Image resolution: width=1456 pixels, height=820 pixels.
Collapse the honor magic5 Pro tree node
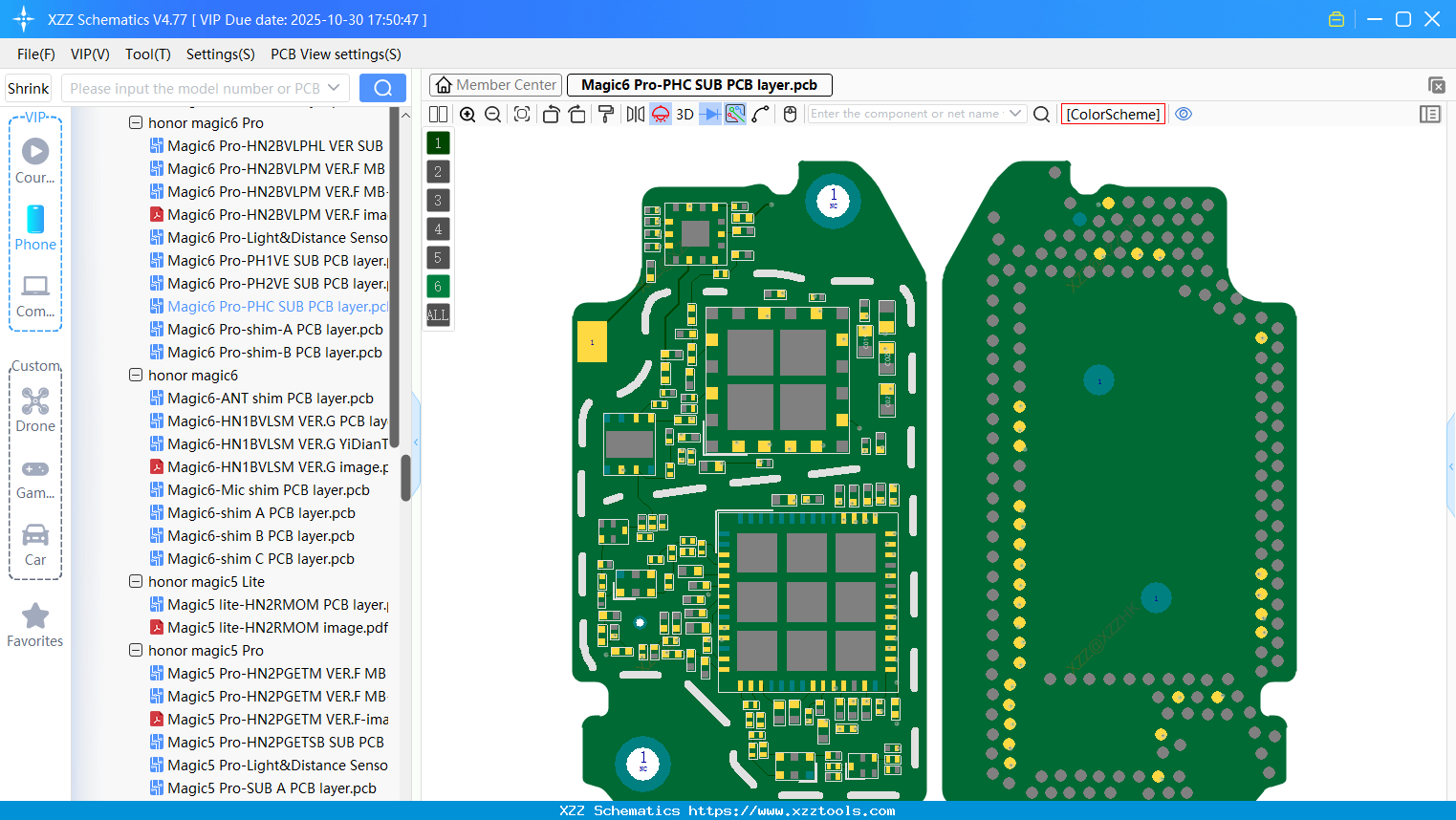click(136, 651)
